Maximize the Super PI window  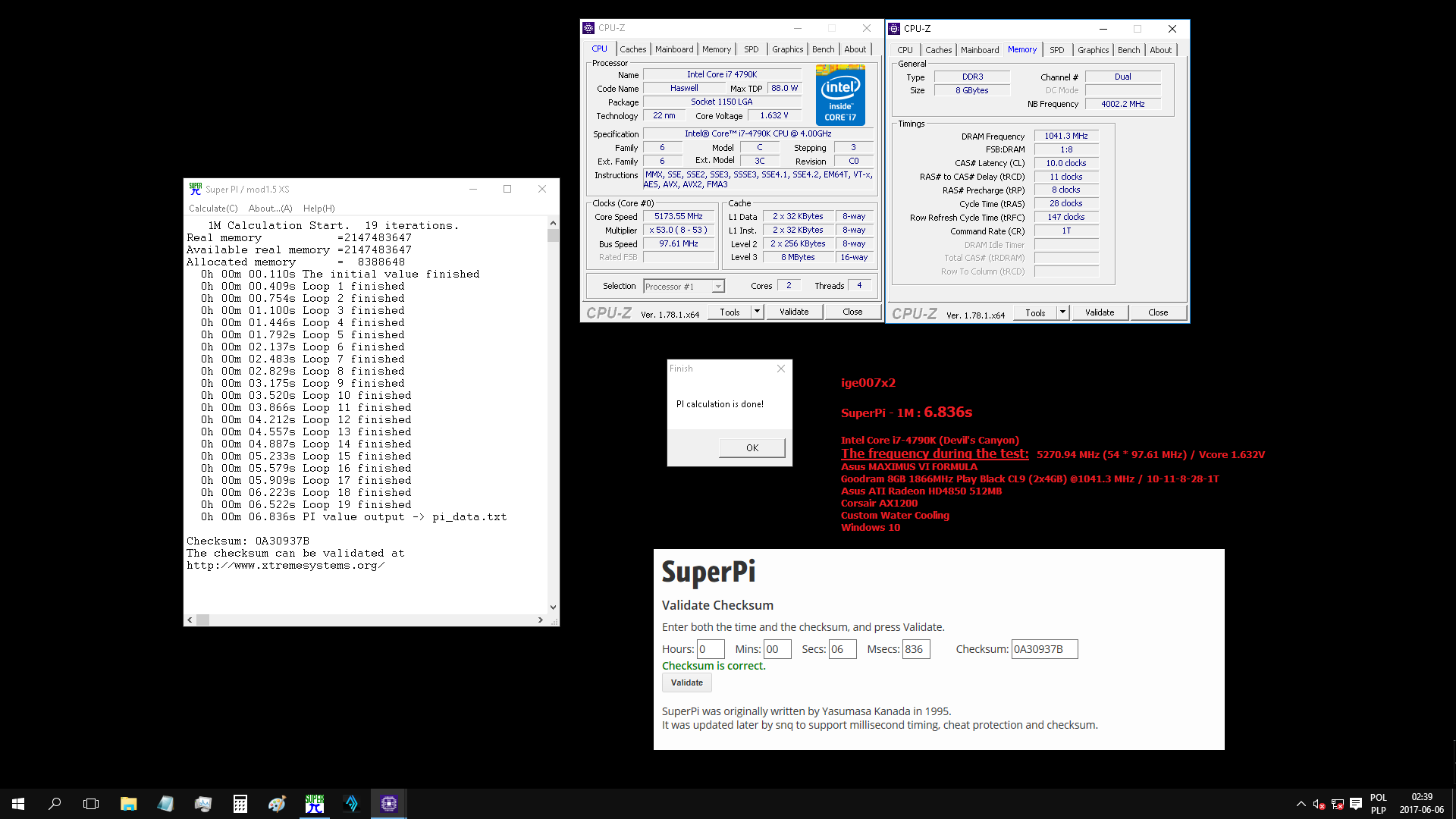click(x=507, y=189)
